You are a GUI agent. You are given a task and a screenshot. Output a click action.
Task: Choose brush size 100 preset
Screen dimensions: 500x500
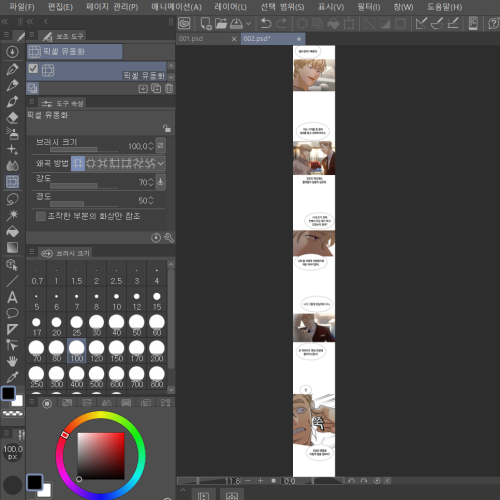[x=77, y=351]
